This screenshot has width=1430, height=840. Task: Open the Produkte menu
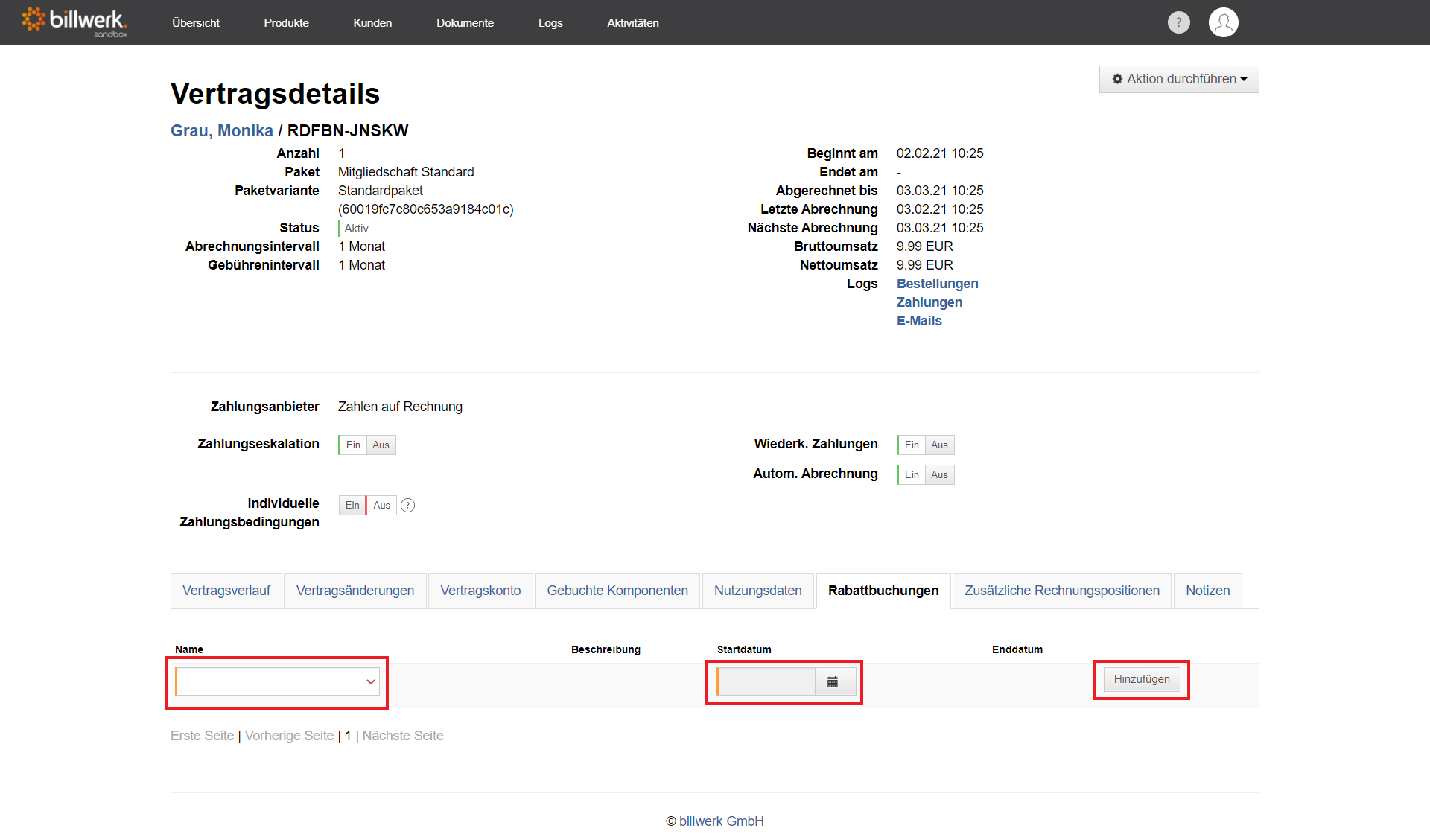click(x=286, y=22)
